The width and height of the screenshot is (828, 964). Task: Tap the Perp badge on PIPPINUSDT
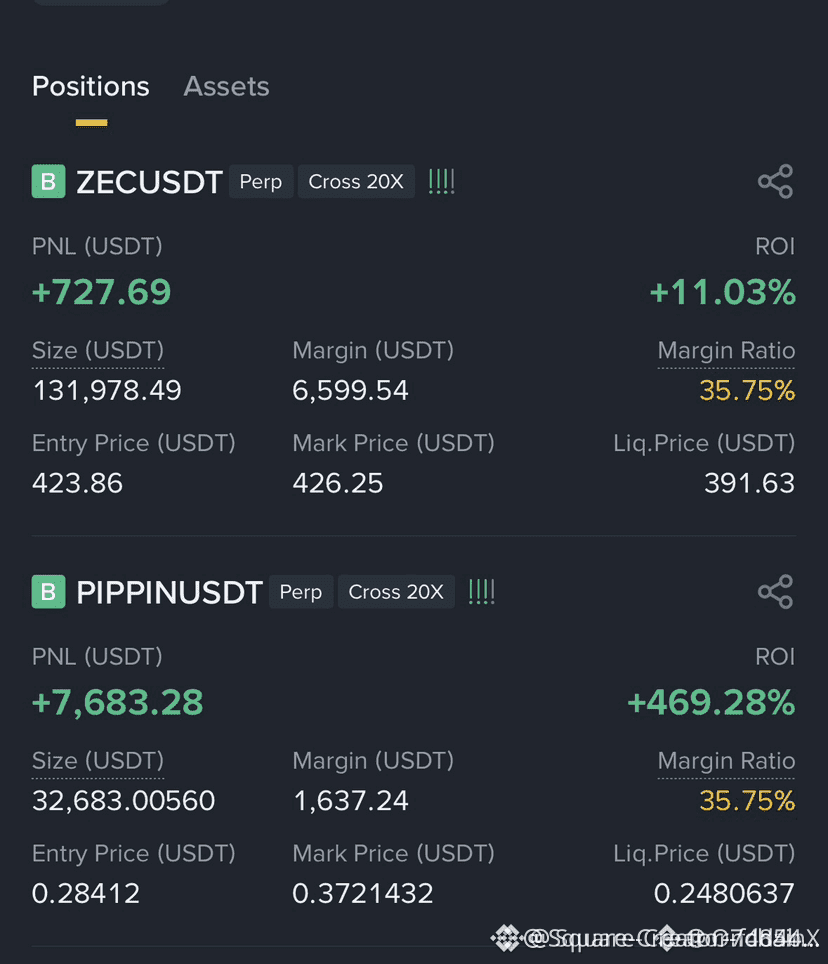coord(301,592)
